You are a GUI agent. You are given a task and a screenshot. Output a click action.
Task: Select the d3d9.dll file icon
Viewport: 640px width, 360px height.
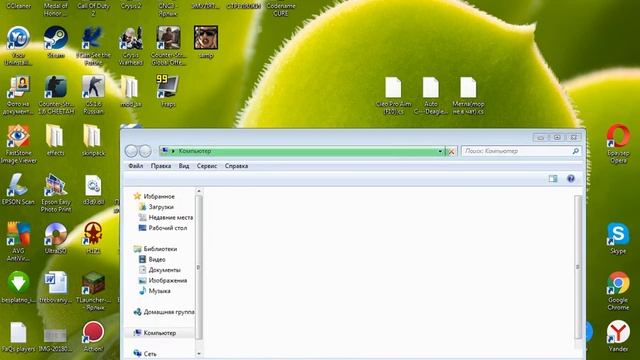click(93, 189)
